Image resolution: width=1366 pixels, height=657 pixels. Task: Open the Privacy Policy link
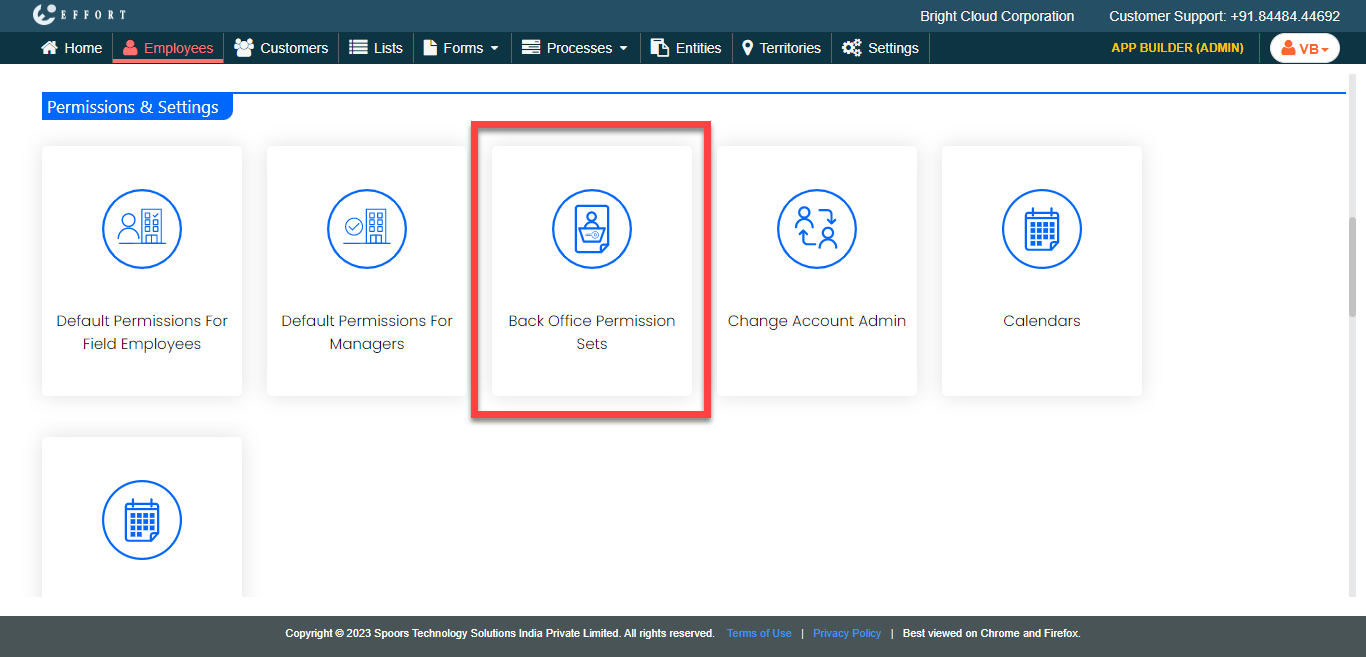[x=847, y=633]
